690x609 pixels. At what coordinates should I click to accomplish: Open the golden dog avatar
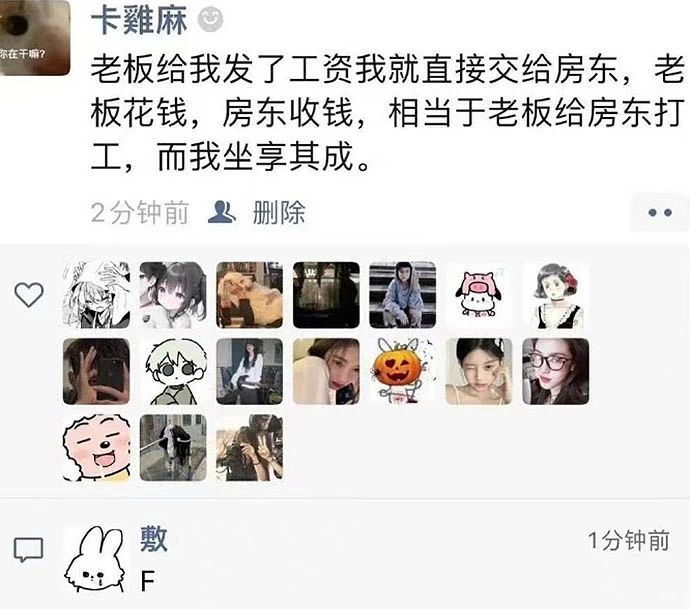click(250, 295)
